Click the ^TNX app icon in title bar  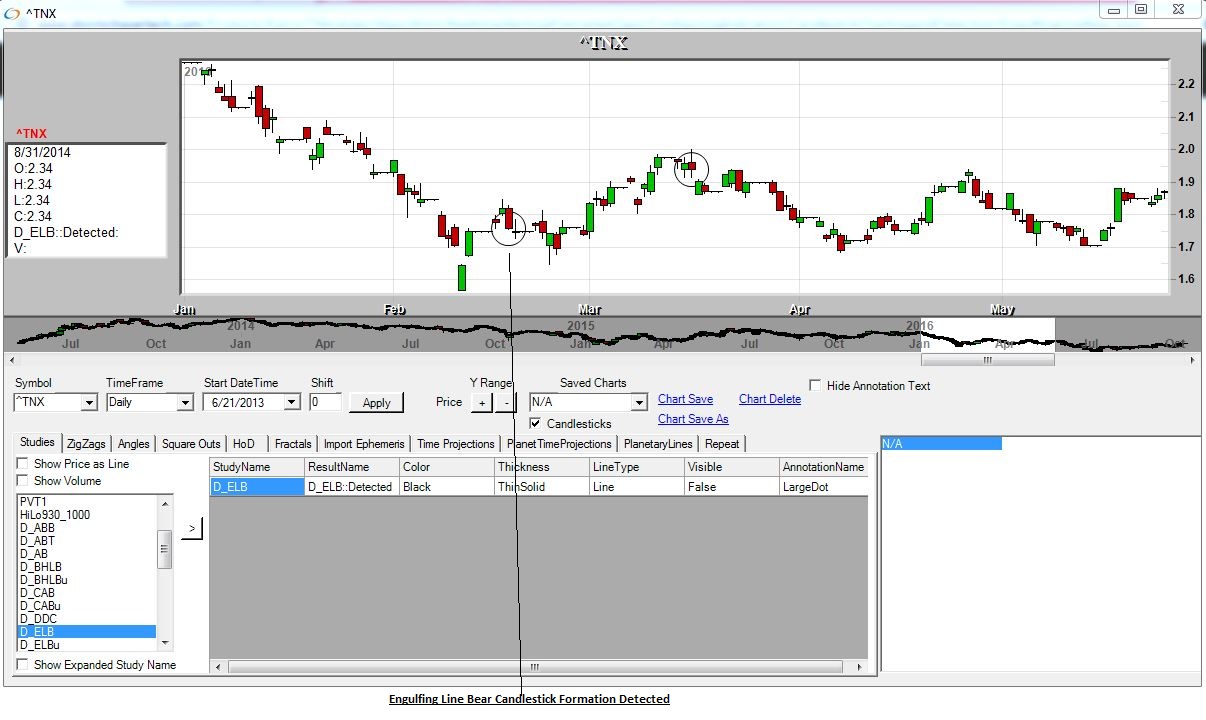12,13
